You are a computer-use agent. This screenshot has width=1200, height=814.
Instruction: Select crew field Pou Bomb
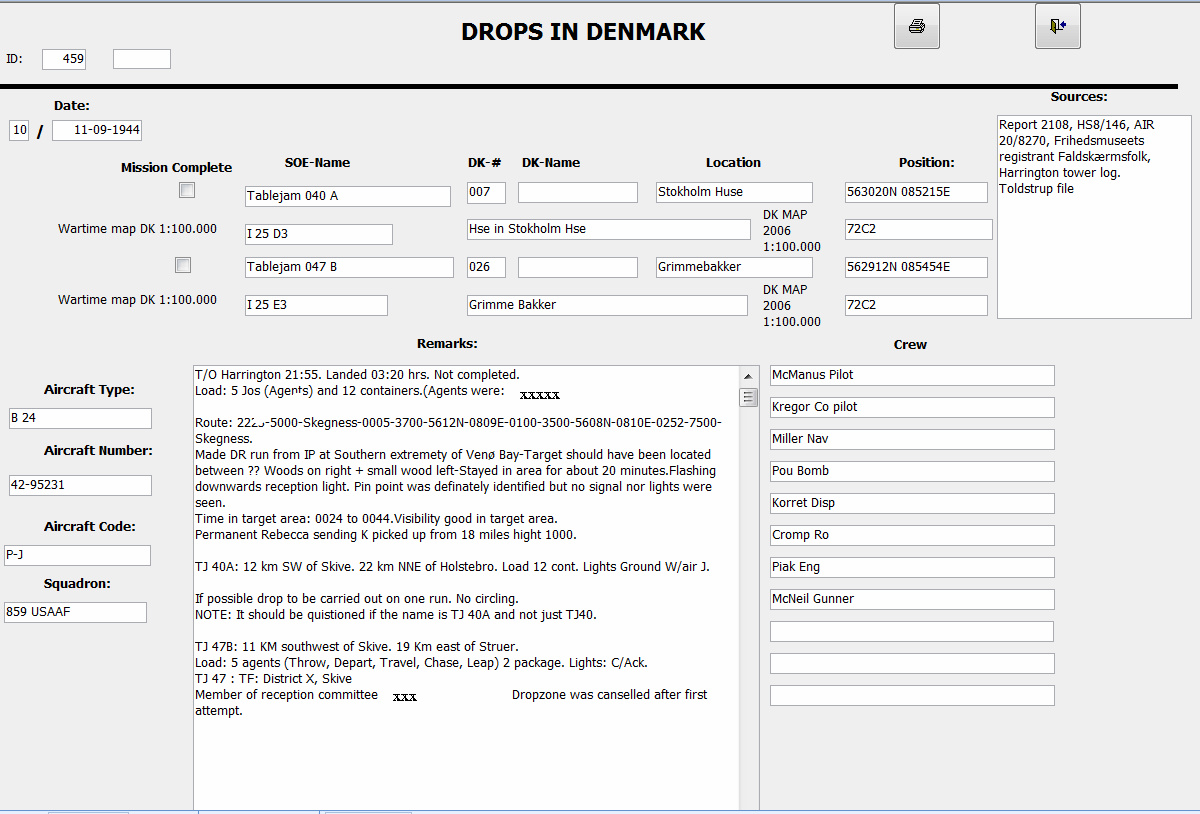point(912,471)
